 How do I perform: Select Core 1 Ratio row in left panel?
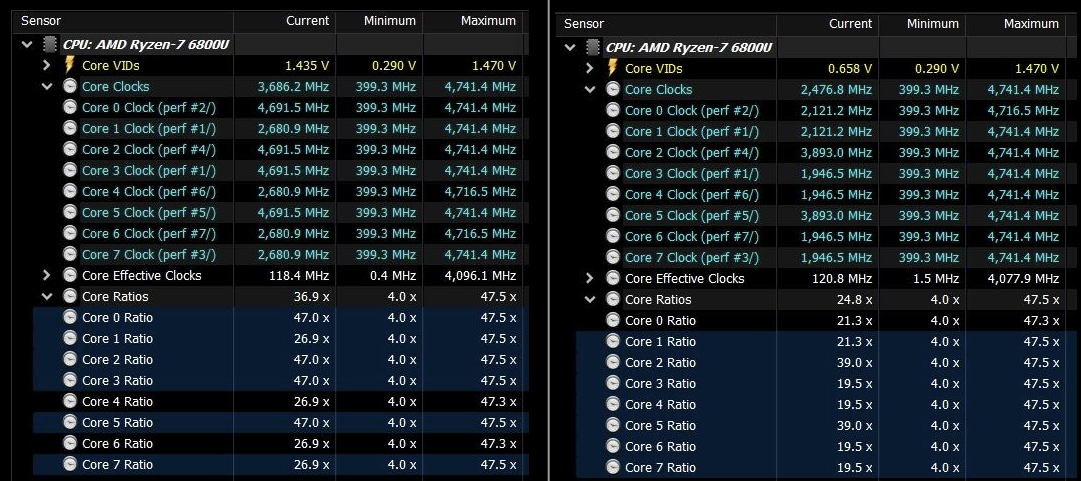point(281,338)
